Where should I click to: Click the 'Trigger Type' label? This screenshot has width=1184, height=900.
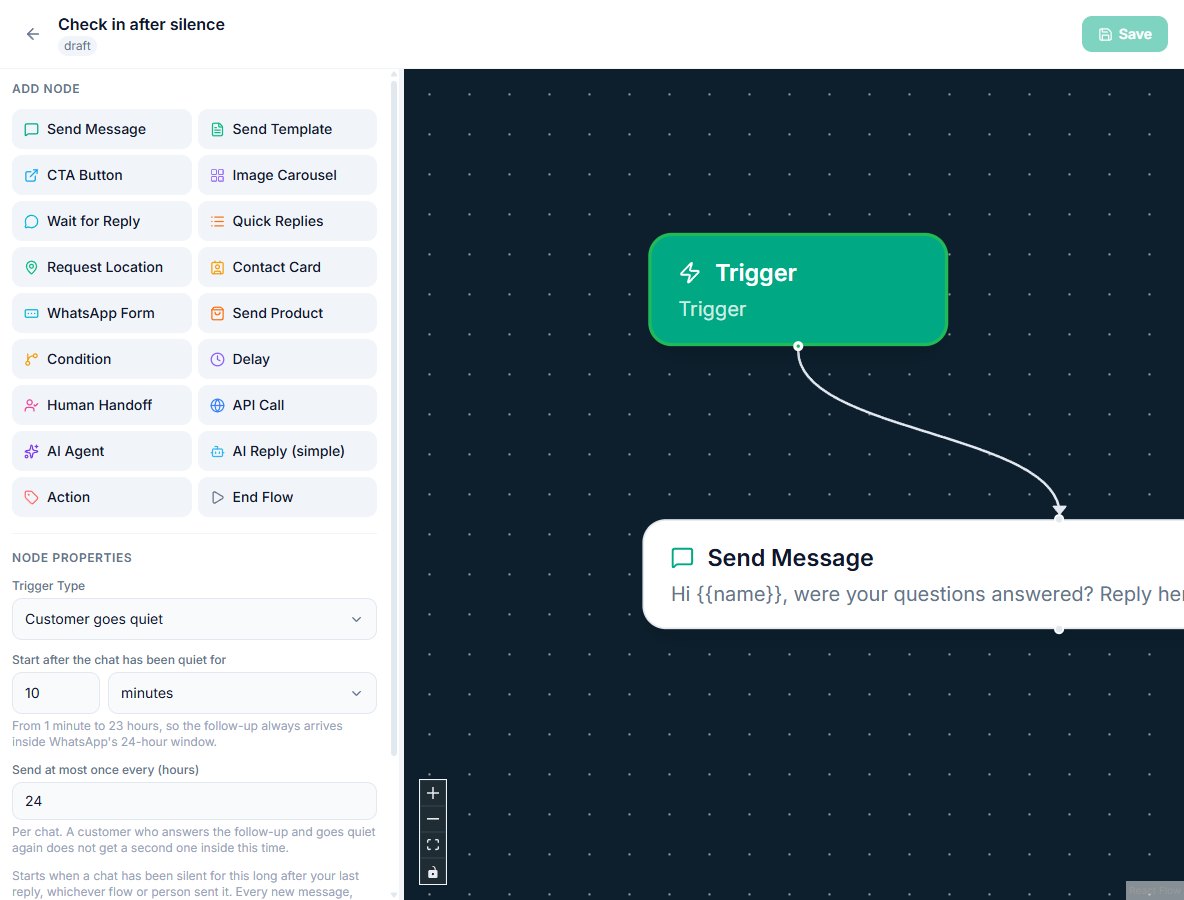[48, 586]
